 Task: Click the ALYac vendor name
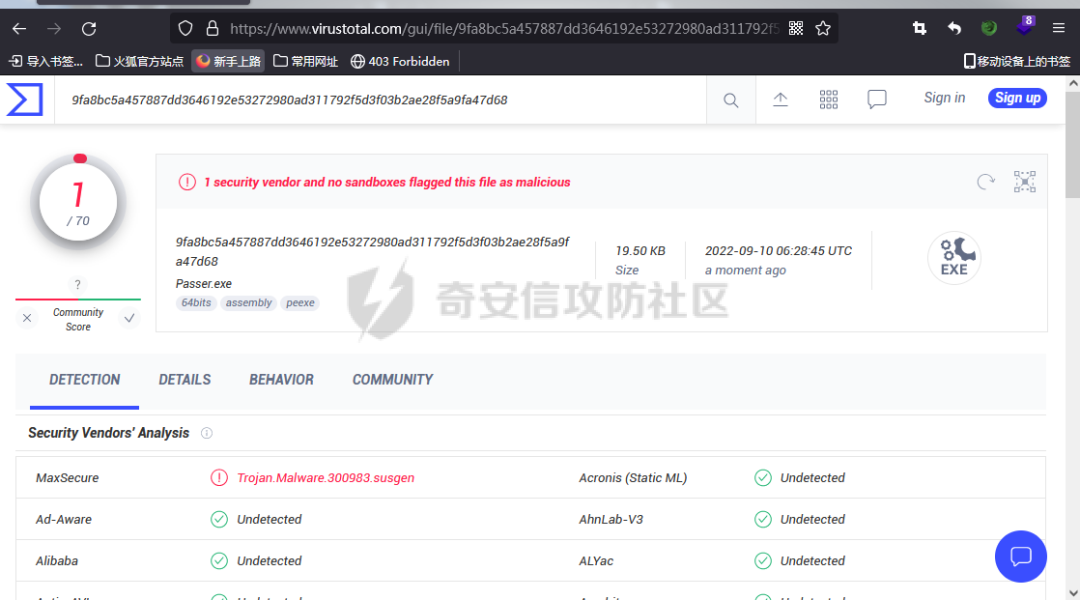596,561
